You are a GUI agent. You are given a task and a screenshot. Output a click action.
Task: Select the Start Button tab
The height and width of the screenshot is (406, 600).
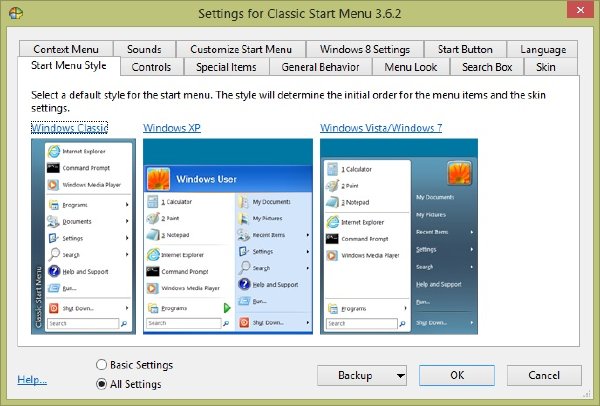point(465,49)
